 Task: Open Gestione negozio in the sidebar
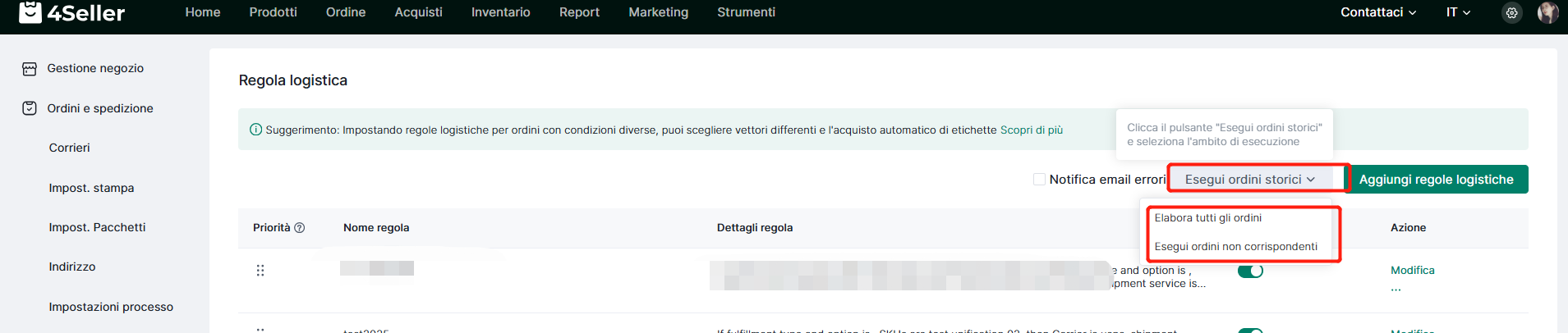tap(95, 69)
